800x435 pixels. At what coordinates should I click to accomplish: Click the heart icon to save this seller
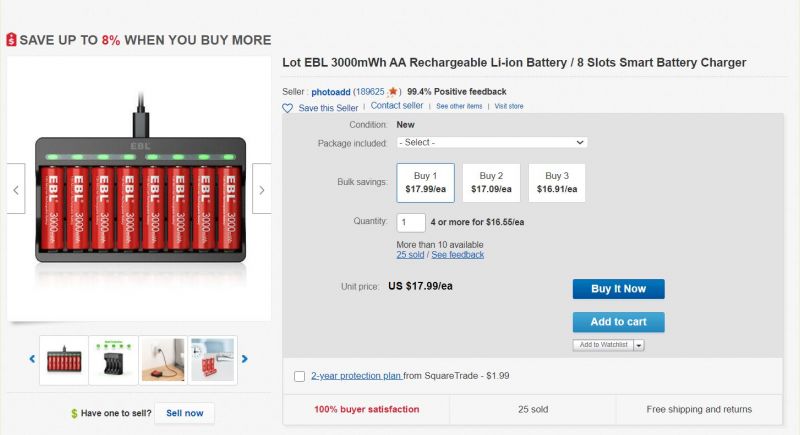tap(288, 108)
